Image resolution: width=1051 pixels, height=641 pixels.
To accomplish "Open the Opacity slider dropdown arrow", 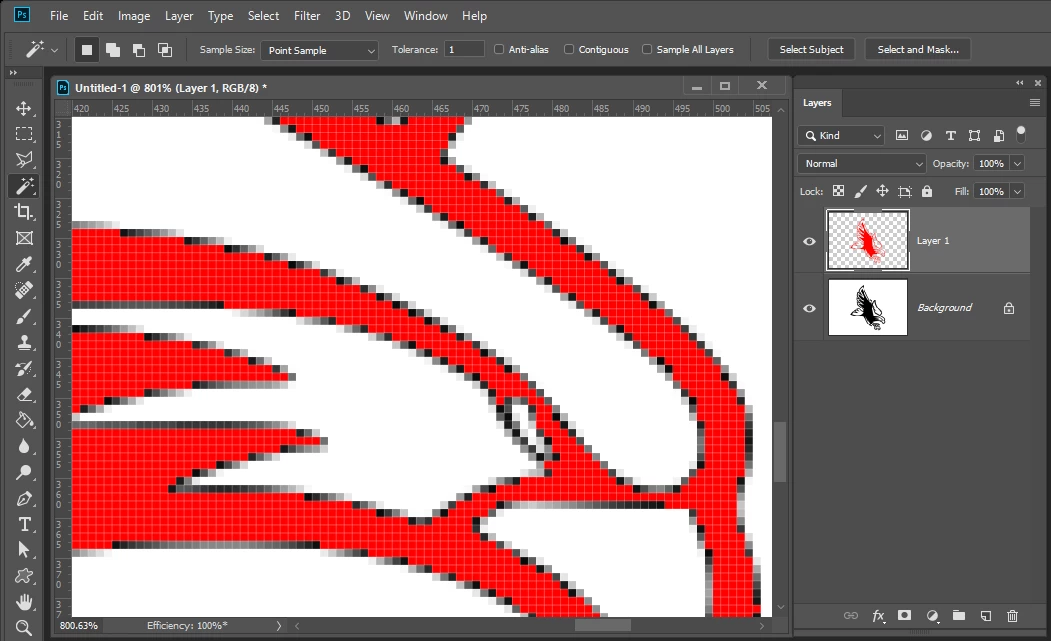I will coord(1017,164).
